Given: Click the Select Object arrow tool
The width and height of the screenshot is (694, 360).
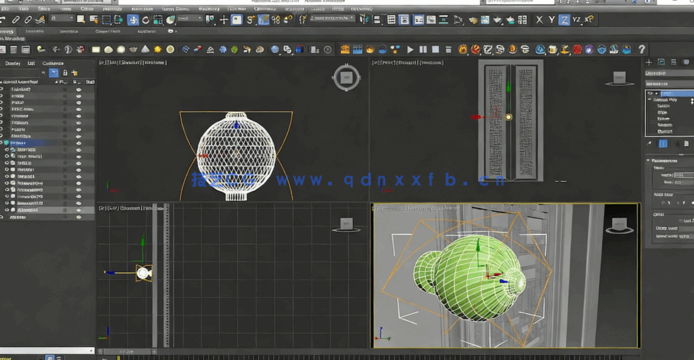Looking at the screenshot, I should (x=81, y=19).
